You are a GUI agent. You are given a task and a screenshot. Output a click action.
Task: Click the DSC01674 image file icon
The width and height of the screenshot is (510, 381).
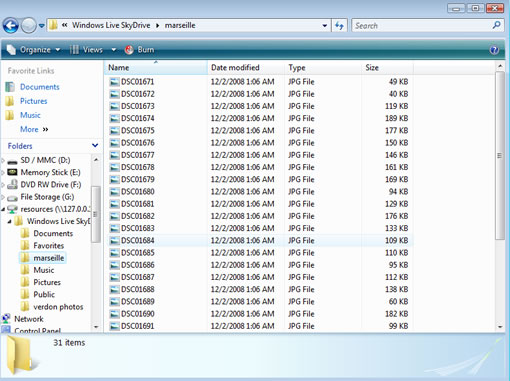point(114,118)
